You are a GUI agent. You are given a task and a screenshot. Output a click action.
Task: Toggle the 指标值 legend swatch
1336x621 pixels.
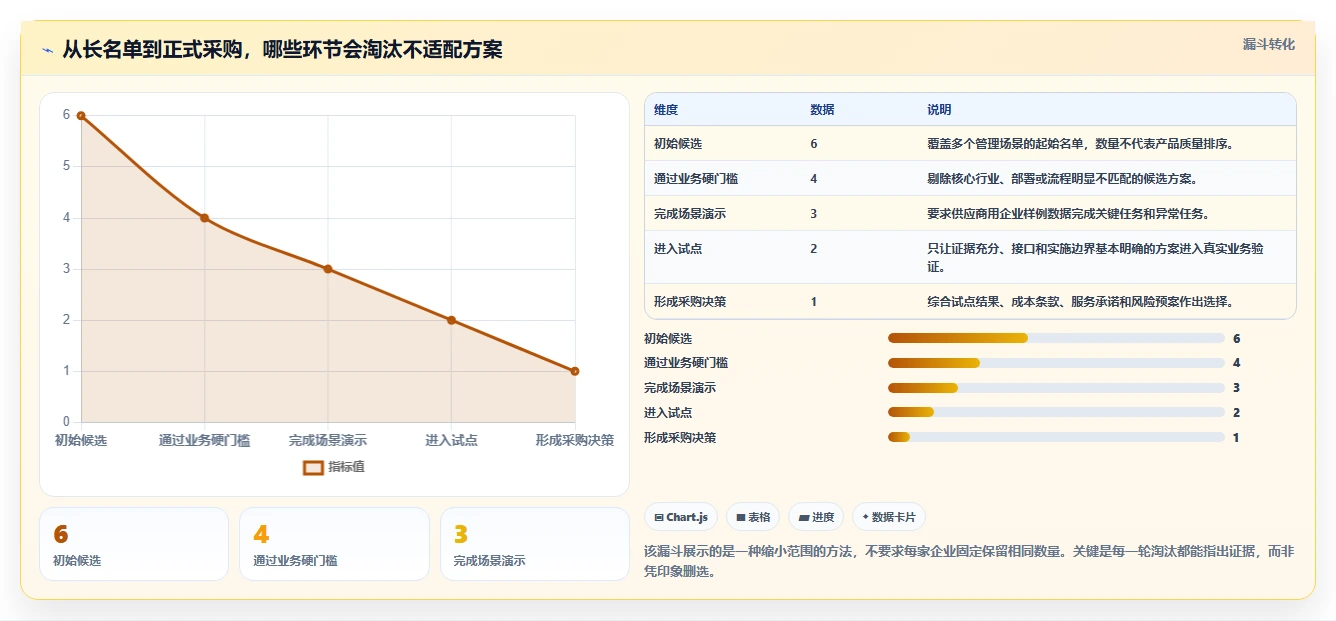(x=313, y=467)
